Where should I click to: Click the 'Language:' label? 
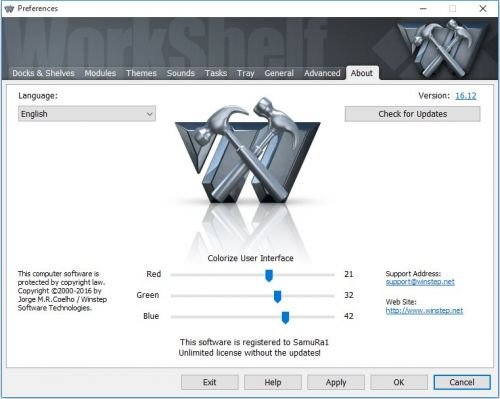tap(38, 96)
